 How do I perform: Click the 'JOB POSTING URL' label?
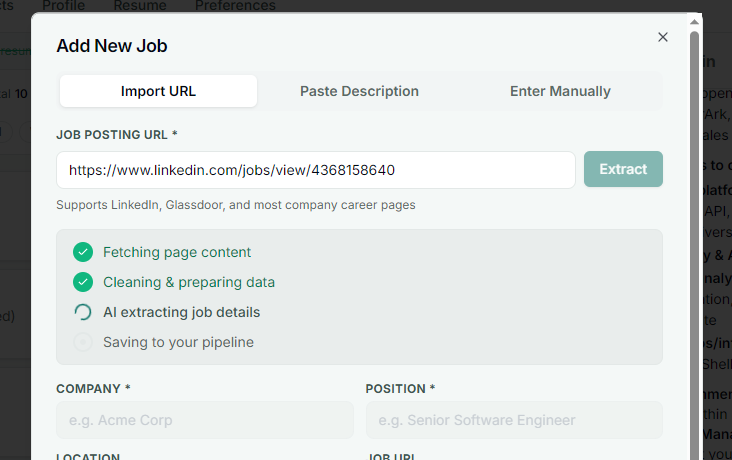point(117,134)
